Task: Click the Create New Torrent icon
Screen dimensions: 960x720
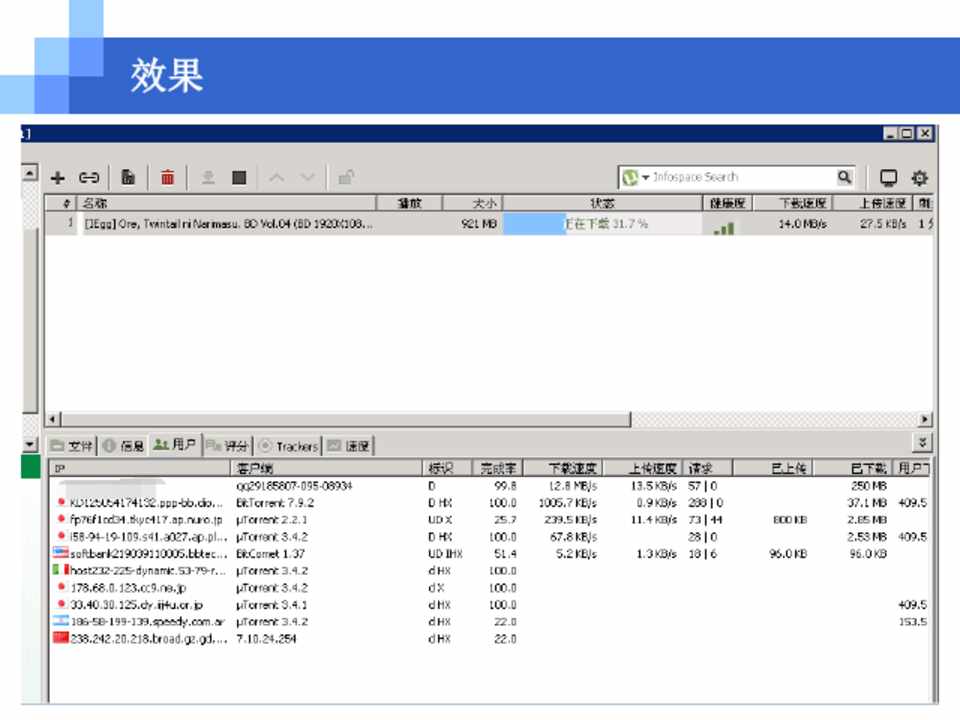Action: [129, 178]
